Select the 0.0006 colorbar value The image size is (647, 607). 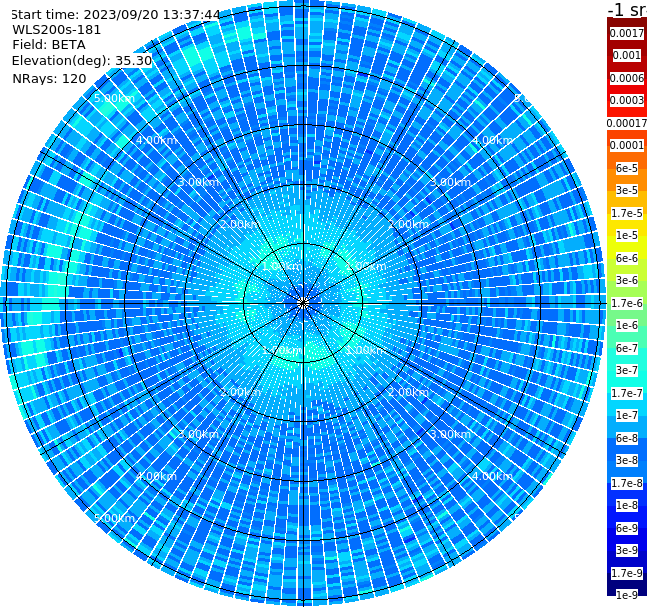(627, 78)
